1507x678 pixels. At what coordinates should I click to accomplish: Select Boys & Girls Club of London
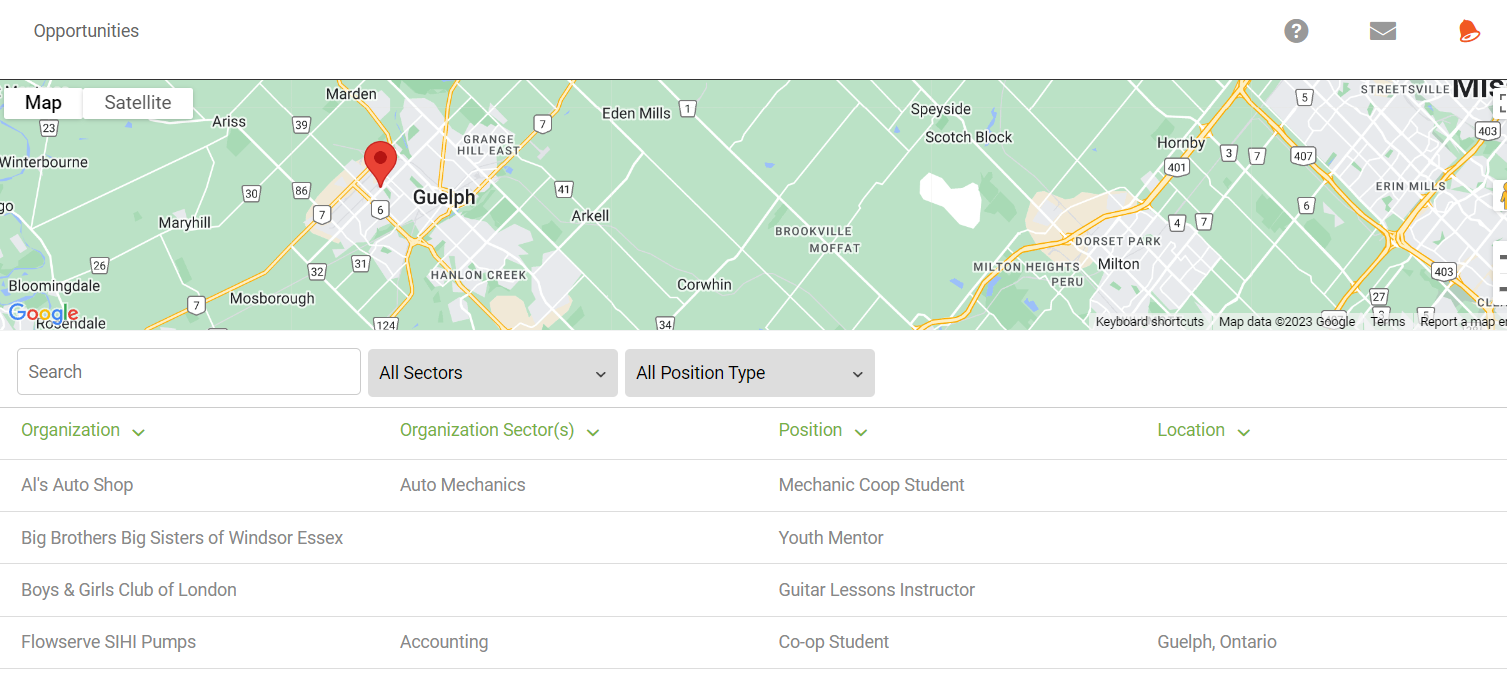pyautogui.click(x=129, y=590)
